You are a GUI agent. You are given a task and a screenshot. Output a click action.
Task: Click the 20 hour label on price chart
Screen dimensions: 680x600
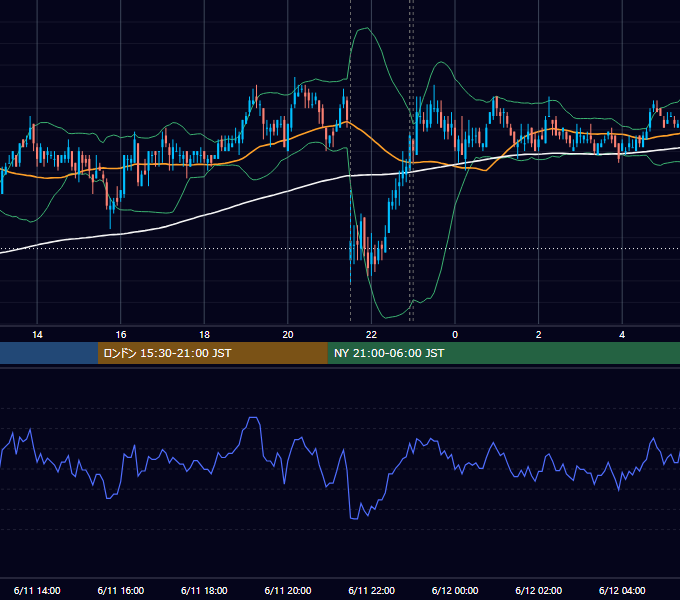pos(288,335)
